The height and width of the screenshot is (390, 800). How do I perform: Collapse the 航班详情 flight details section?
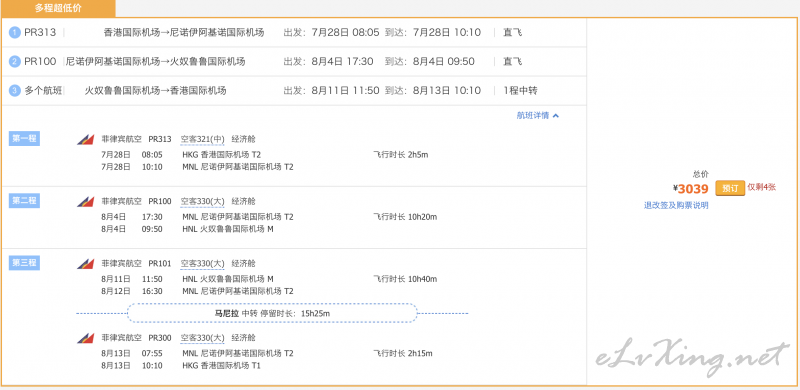[538, 115]
